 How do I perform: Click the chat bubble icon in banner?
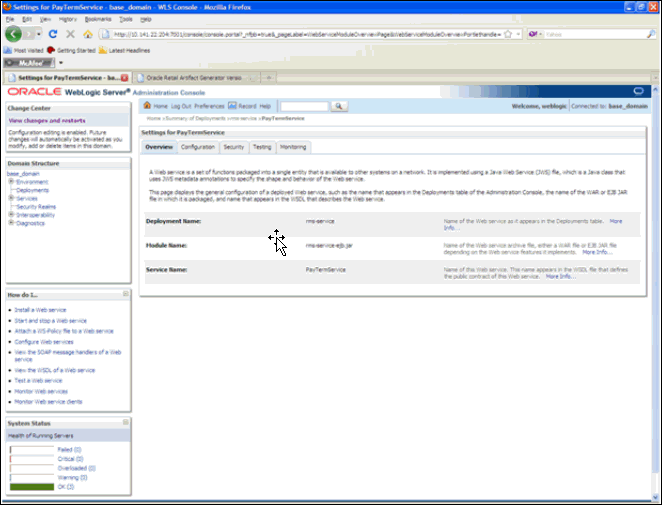(638, 92)
